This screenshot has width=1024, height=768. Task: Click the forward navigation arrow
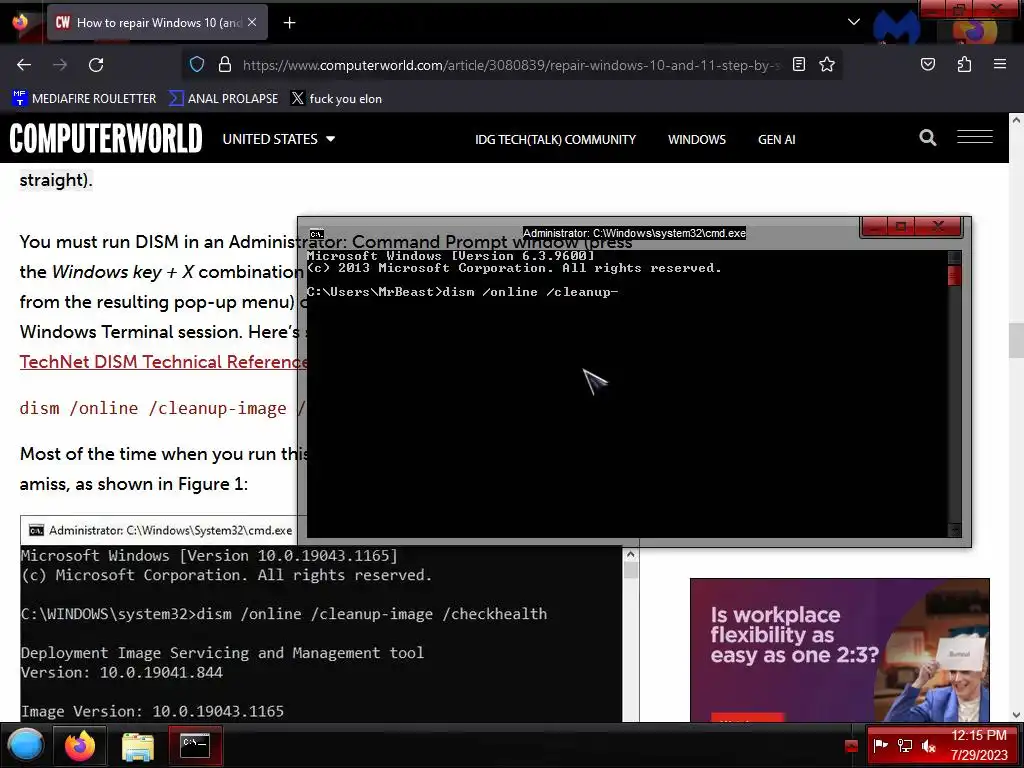(x=60, y=65)
